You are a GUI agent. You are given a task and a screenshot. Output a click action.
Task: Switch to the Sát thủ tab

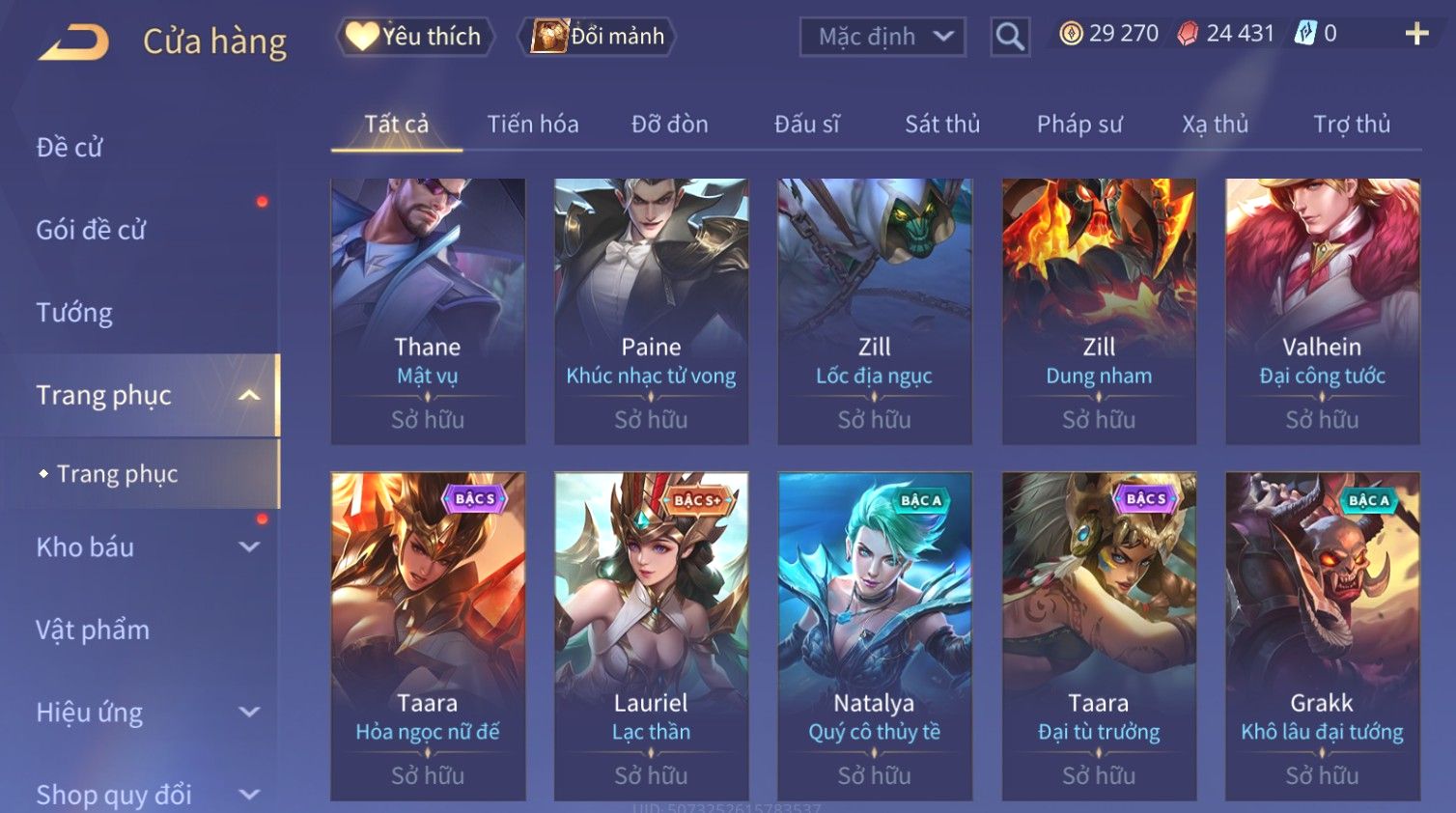[x=942, y=124]
